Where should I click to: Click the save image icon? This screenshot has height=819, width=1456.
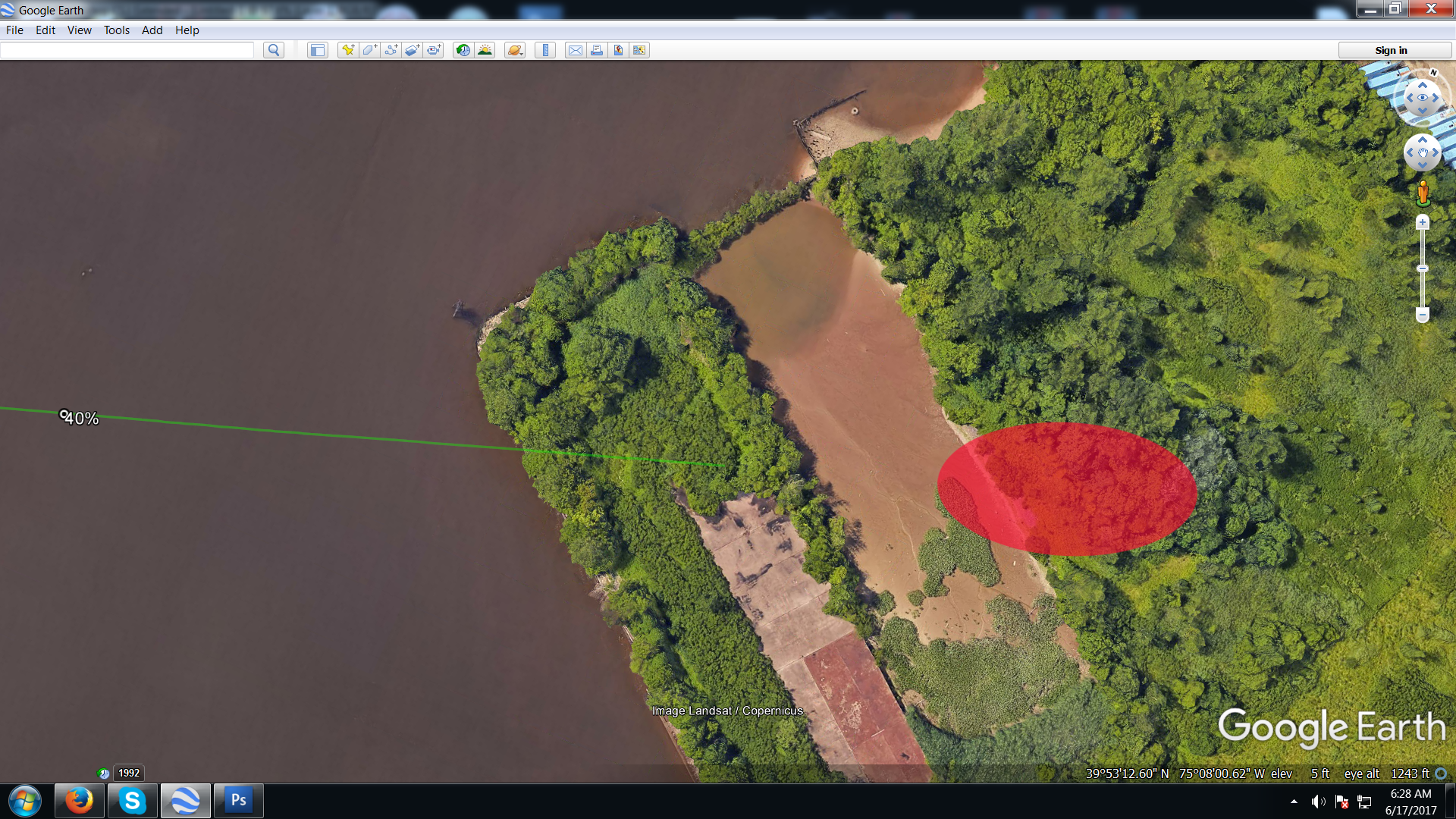pyautogui.click(x=618, y=50)
